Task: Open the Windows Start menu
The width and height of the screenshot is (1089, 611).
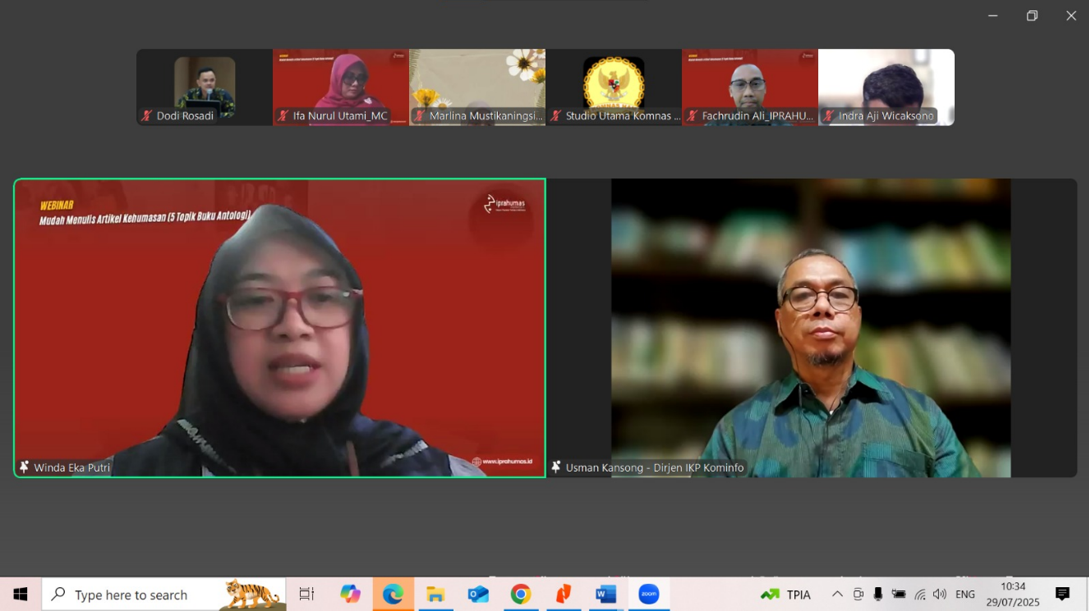Action: pyautogui.click(x=20, y=594)
